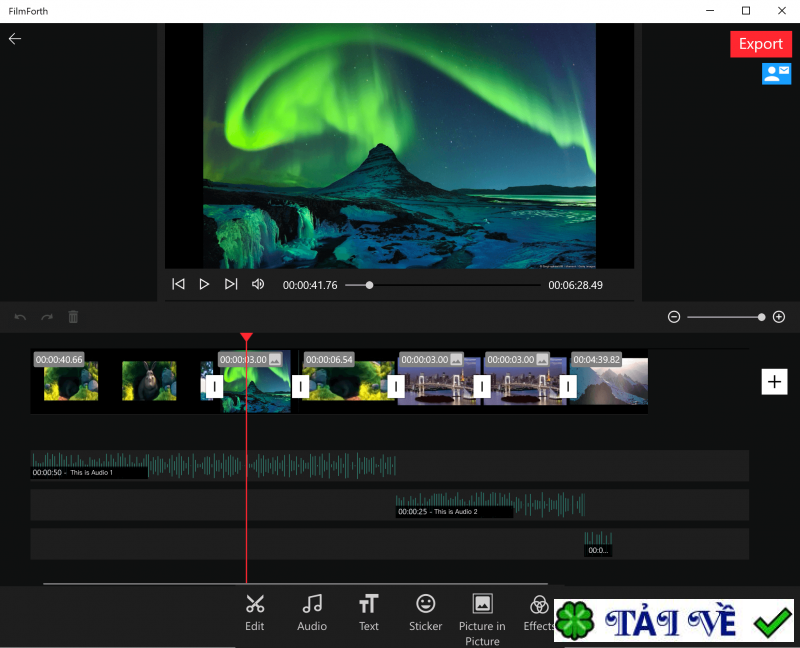Zoom out the timeline with the minus icon
800x648 pixels.
click(674, 317)
